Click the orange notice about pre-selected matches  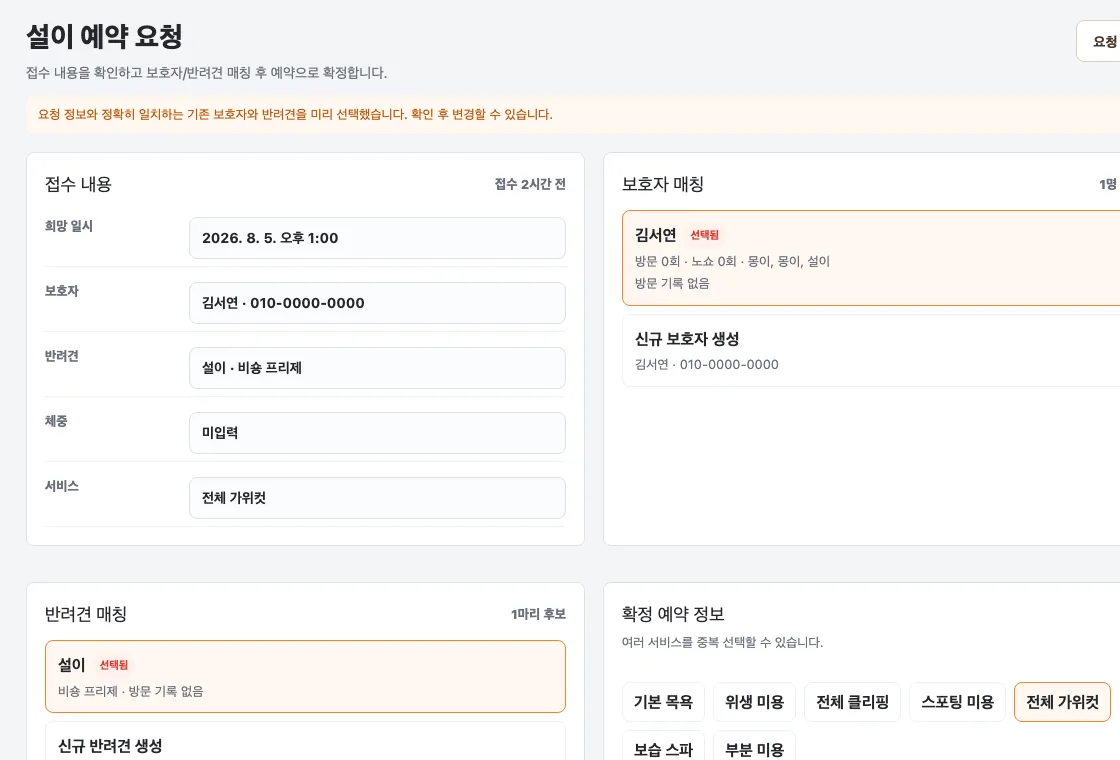tap(573, 114)
